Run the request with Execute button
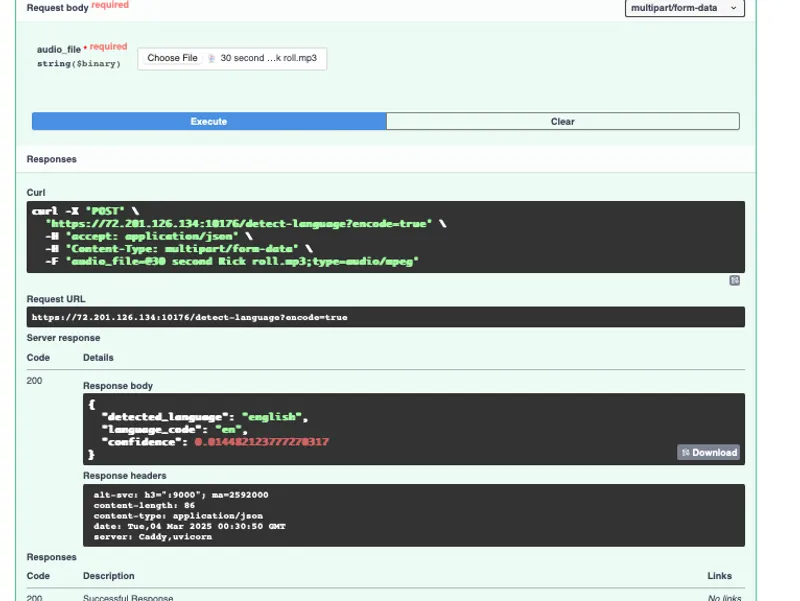Viewport: 800px width, 601px height. 209,121
